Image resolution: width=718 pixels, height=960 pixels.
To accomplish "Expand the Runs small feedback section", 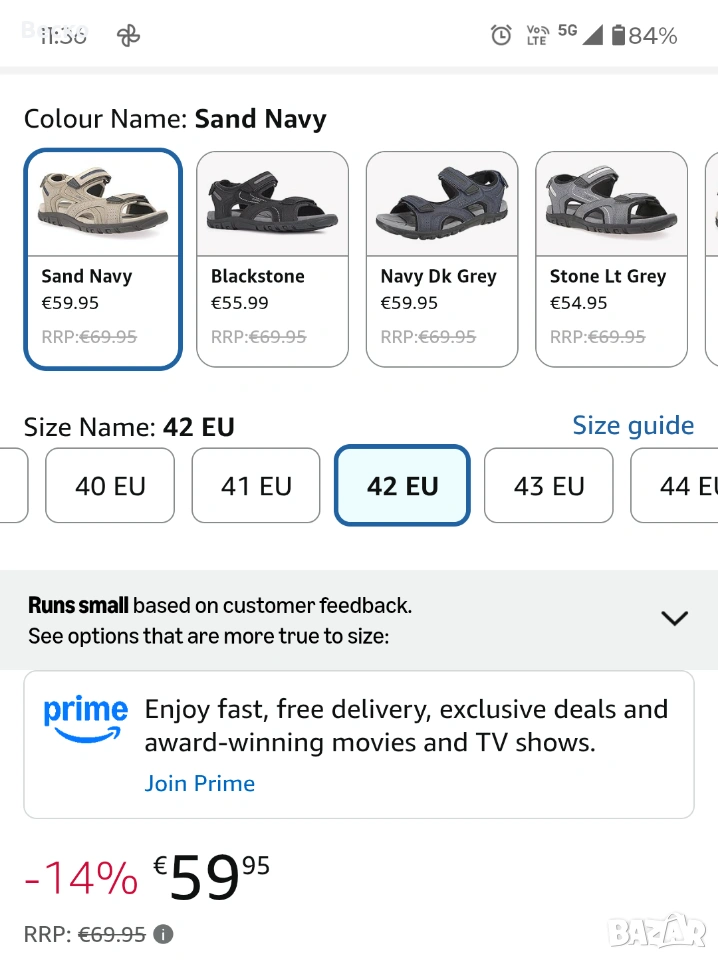I will click(675, 618).
